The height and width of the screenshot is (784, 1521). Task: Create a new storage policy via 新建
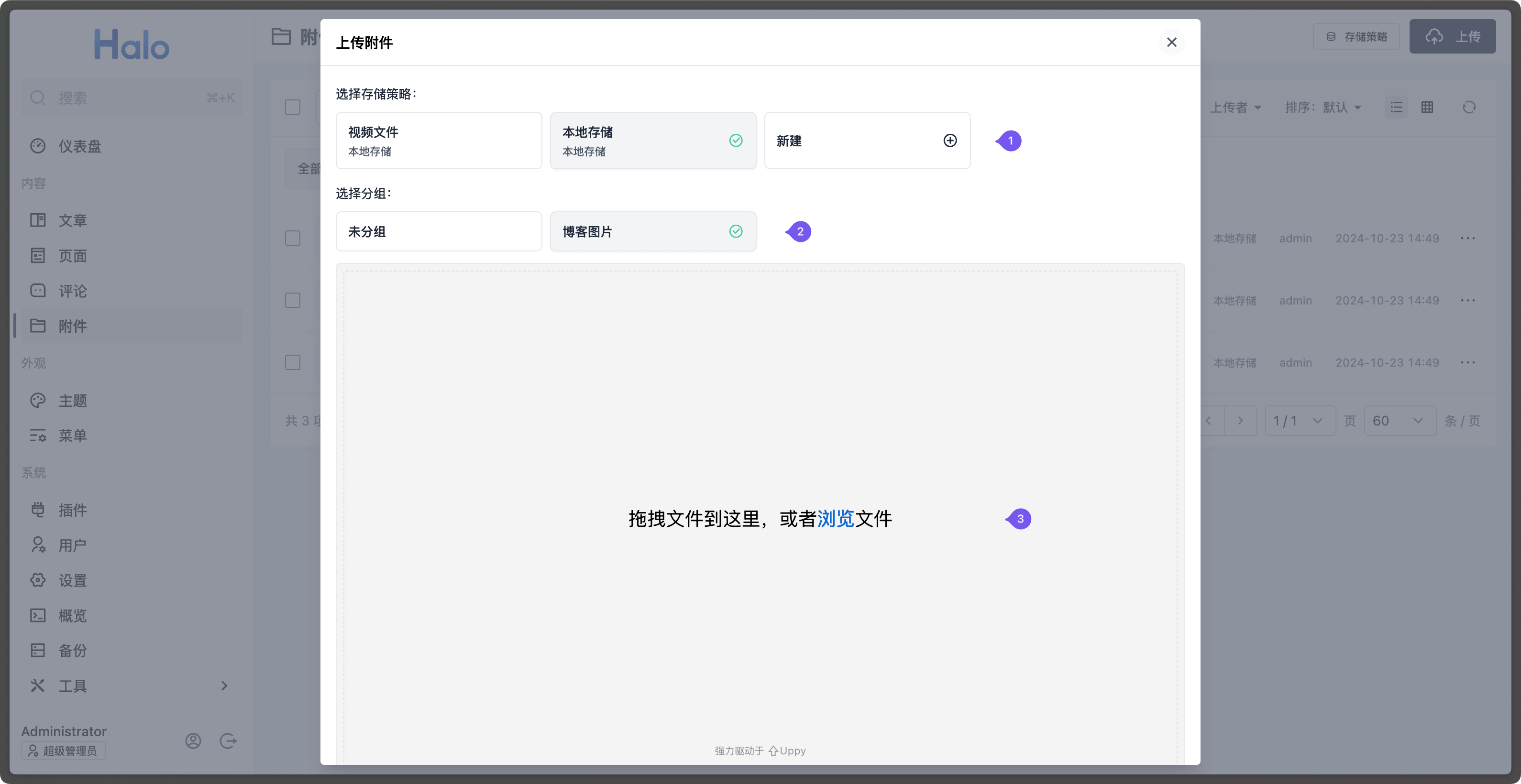[866, 141]
